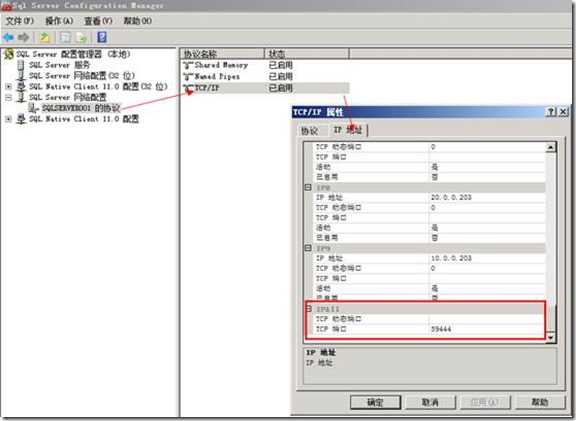Select the IP 地址 tab
This screenshot has width=576, height=421.
[347, 130]
